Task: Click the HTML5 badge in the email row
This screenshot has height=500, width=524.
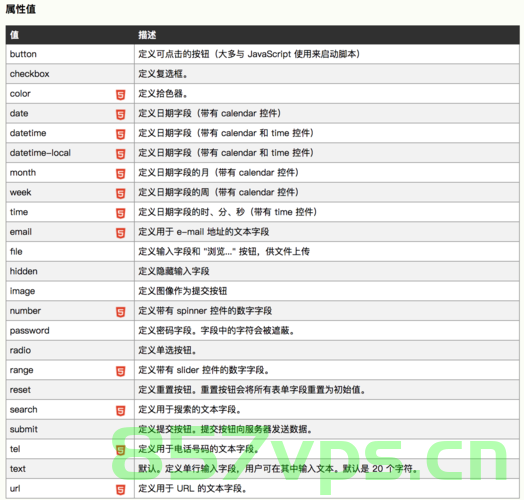Action: pos(121,233)
